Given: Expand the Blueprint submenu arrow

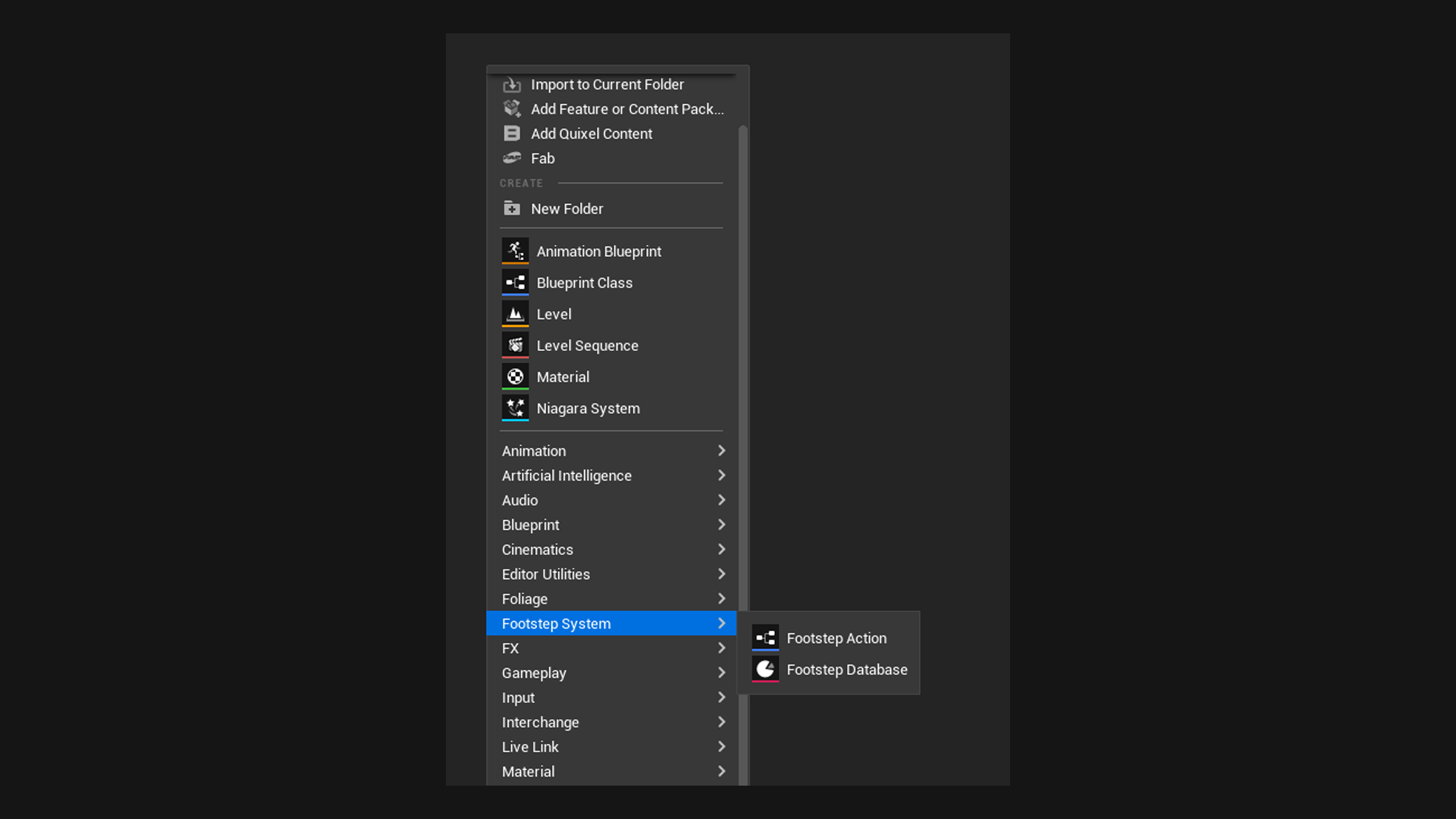Looking at the screenshot, I should (721, 525).
